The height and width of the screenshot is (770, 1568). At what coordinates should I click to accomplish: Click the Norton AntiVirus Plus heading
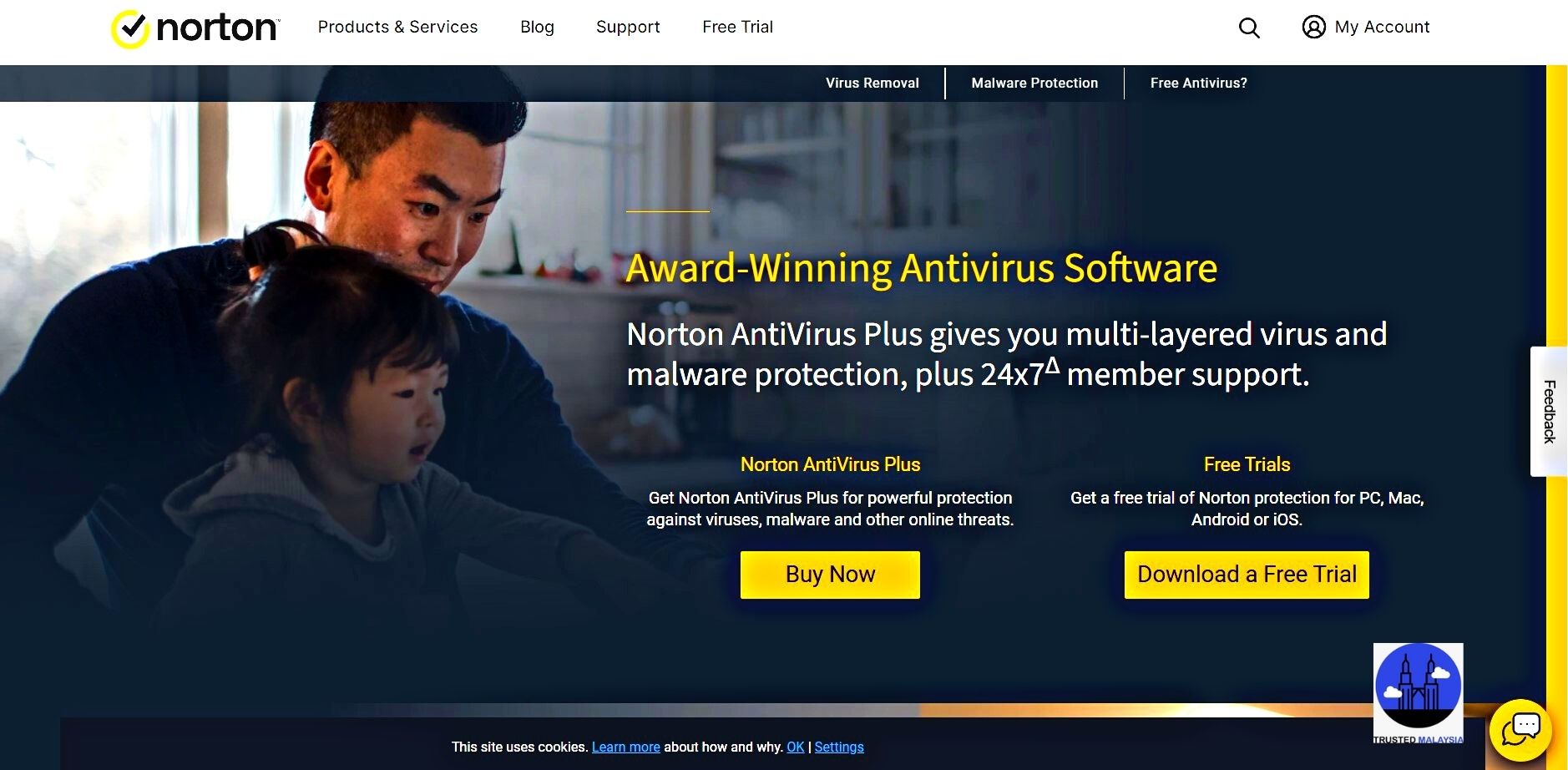point(830,464)
